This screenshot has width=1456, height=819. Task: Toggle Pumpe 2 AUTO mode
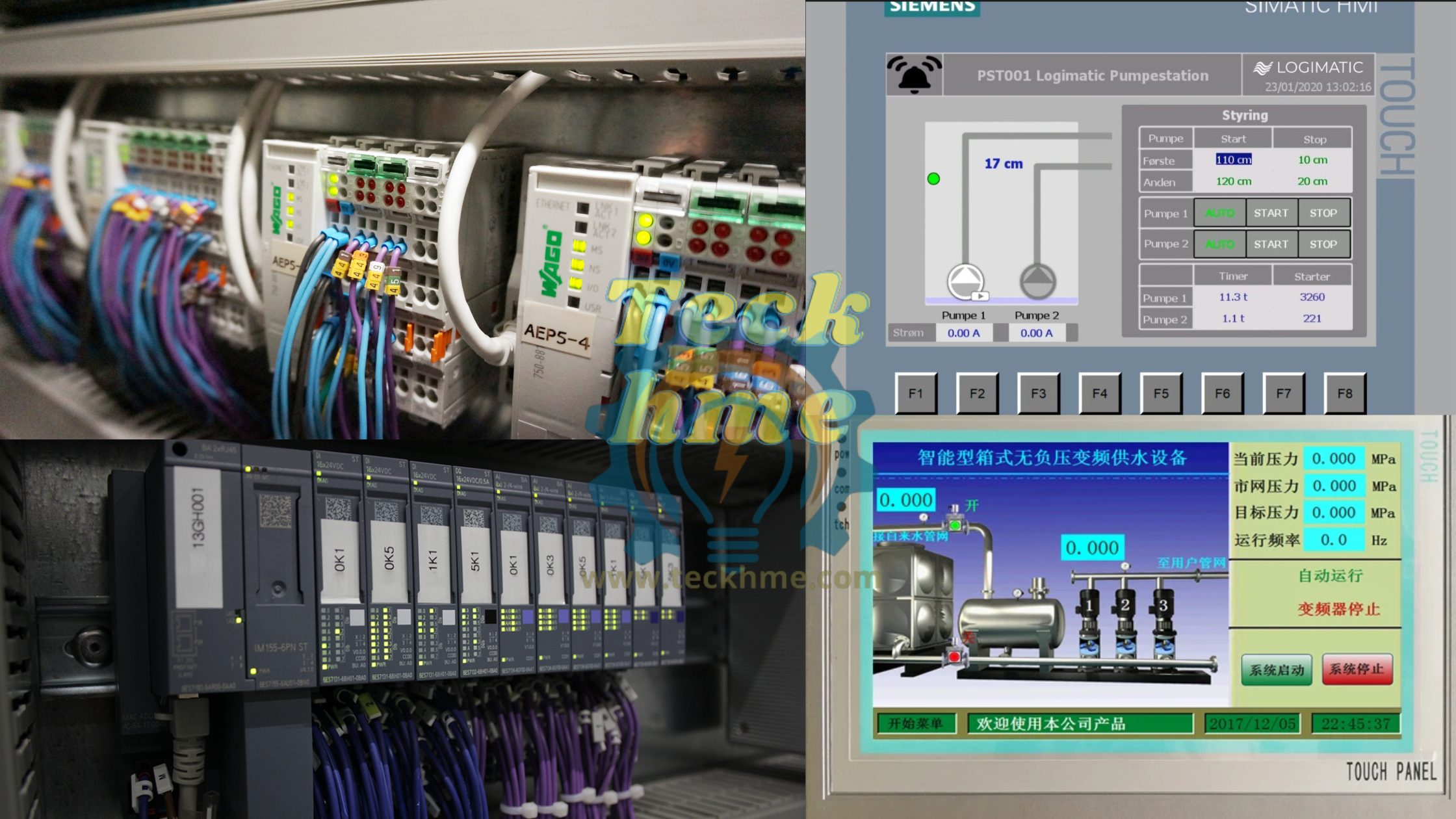click(x=1219, y=244)
